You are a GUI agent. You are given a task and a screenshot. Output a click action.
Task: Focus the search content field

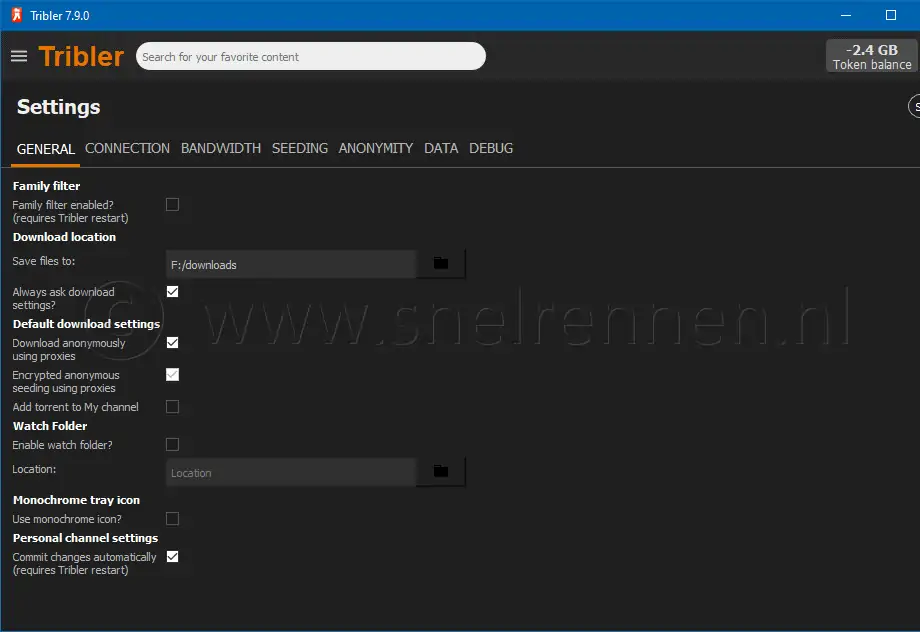(x=311, y=56)
